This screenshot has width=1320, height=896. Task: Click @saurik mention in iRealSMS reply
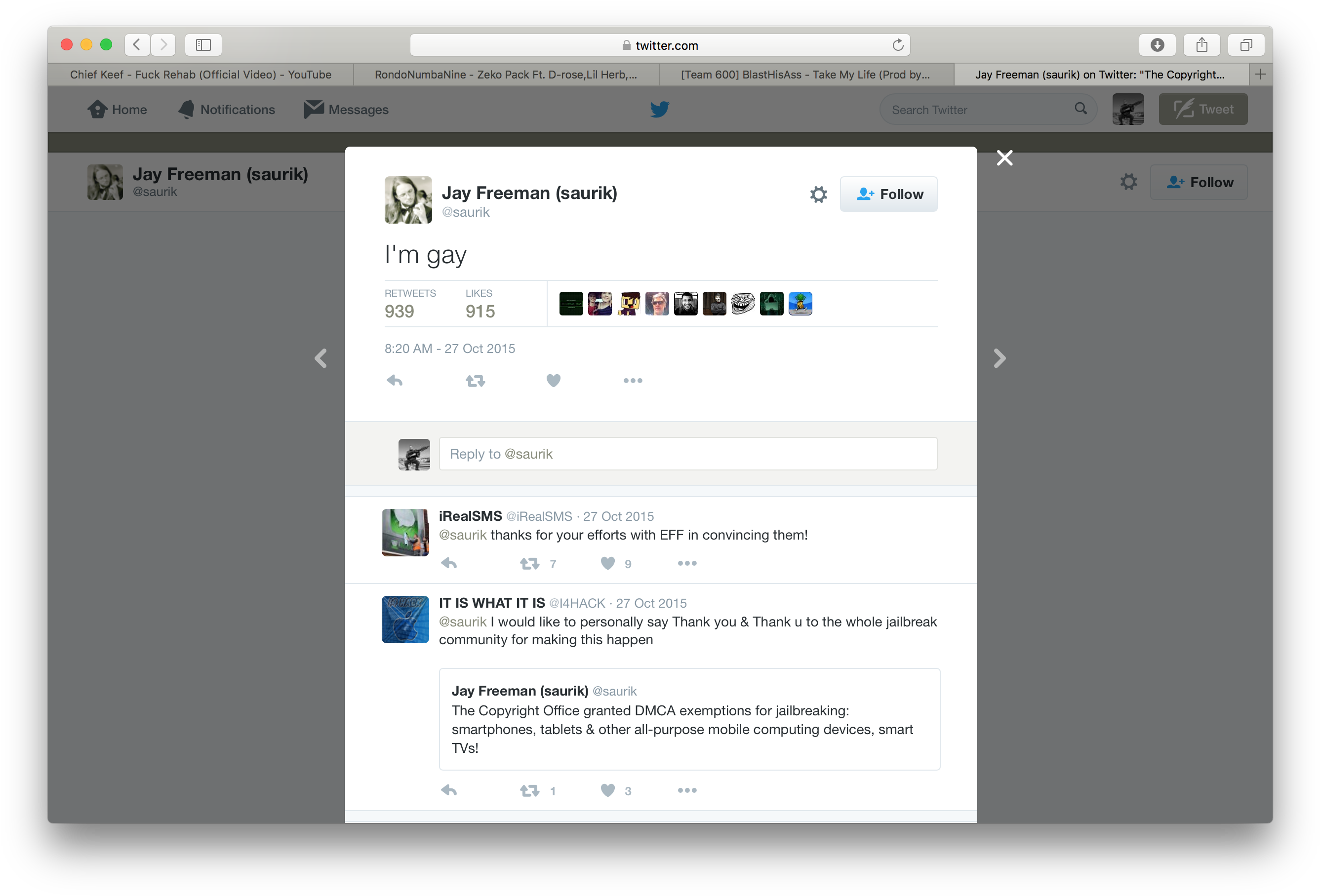pos(463,535)
